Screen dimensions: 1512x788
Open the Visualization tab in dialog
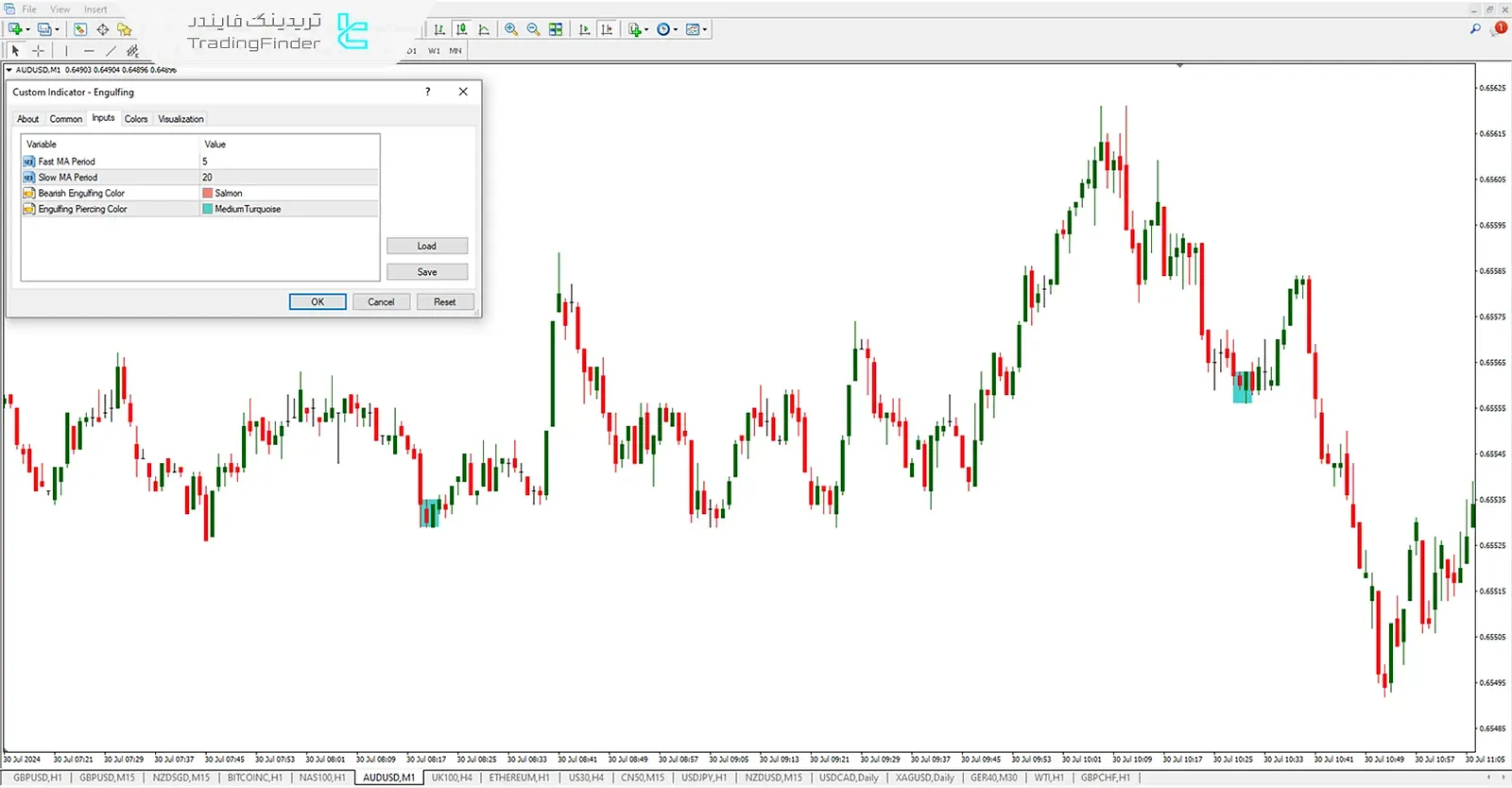(x=180, y=119)
